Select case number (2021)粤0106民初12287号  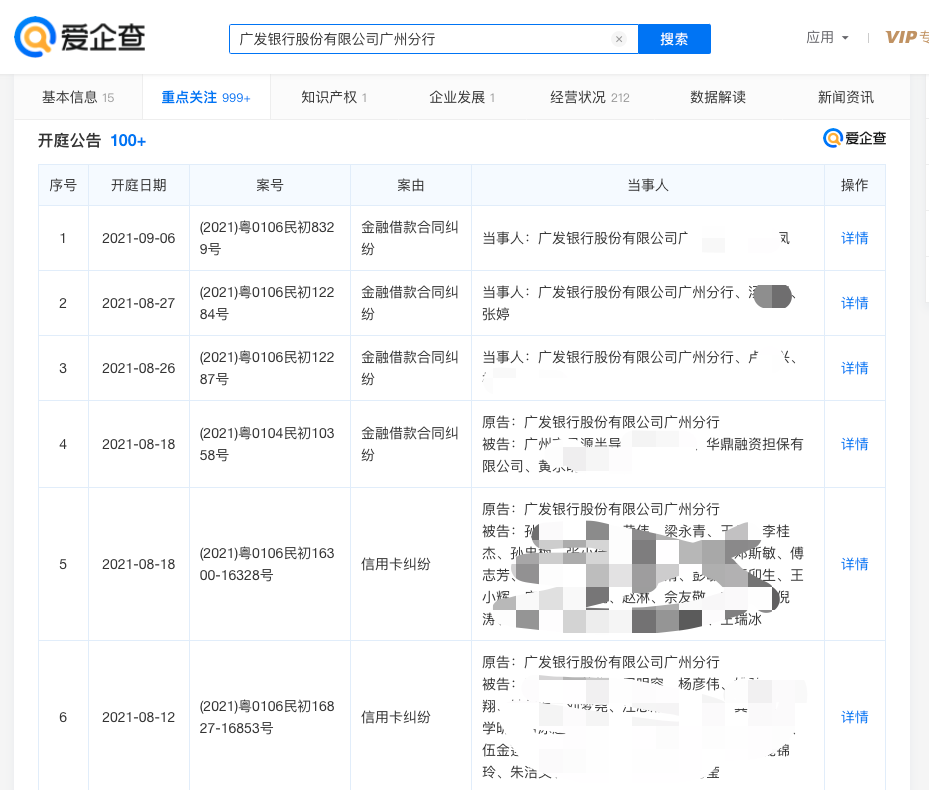(x=267, y=369)
